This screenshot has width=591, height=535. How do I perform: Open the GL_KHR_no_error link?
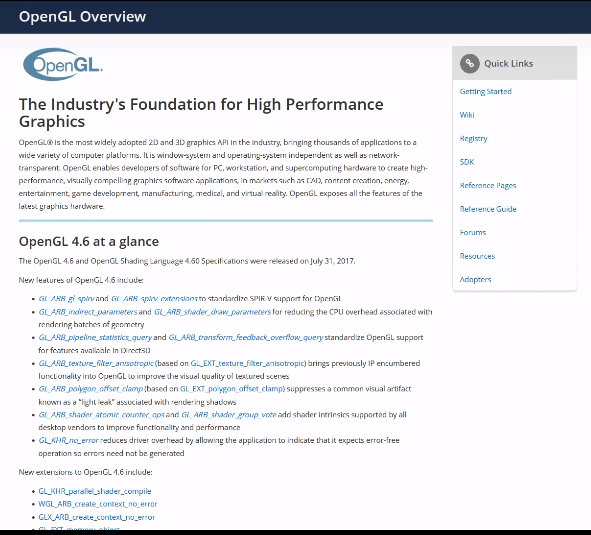pos(68,440)
